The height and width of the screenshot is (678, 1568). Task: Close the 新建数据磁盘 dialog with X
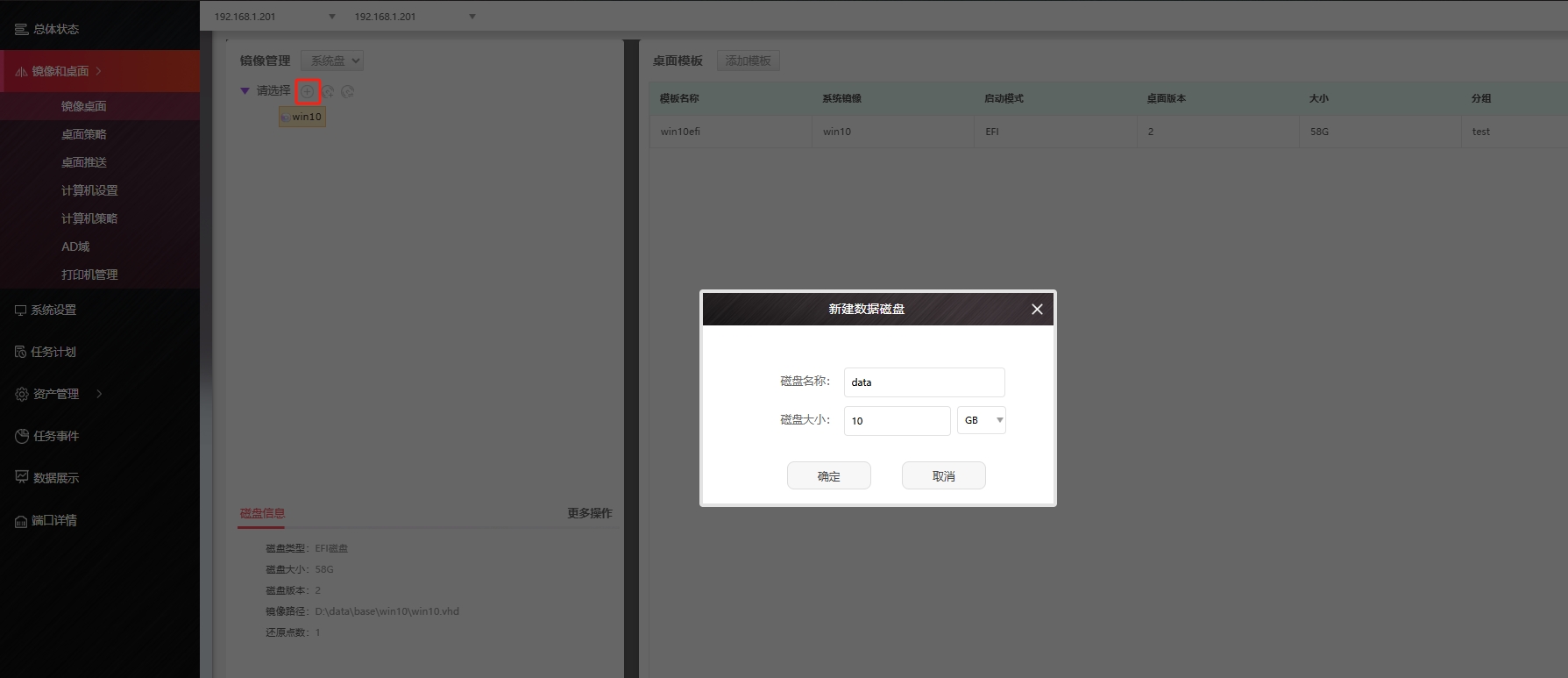(1037, 309)
